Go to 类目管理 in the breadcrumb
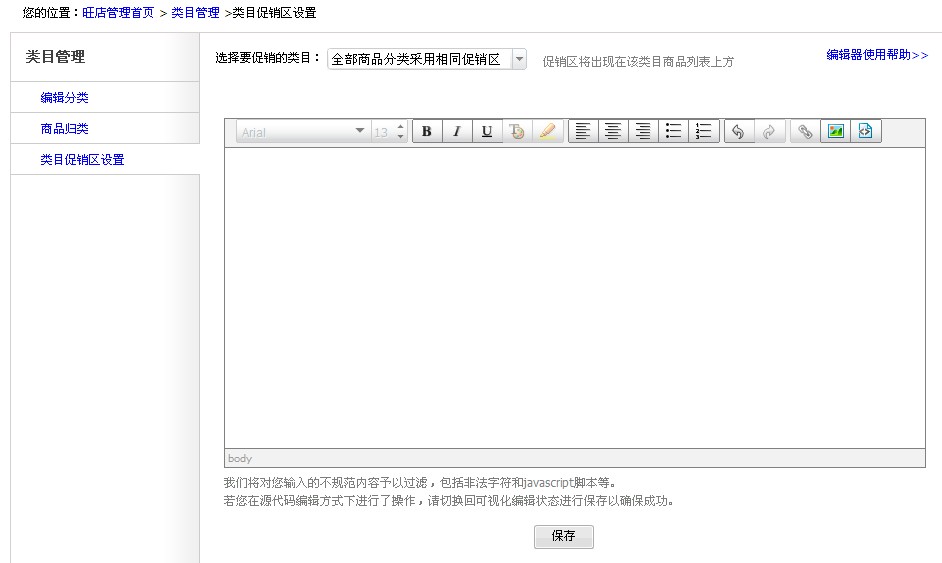The image size is (942, 563). [195, 13]
